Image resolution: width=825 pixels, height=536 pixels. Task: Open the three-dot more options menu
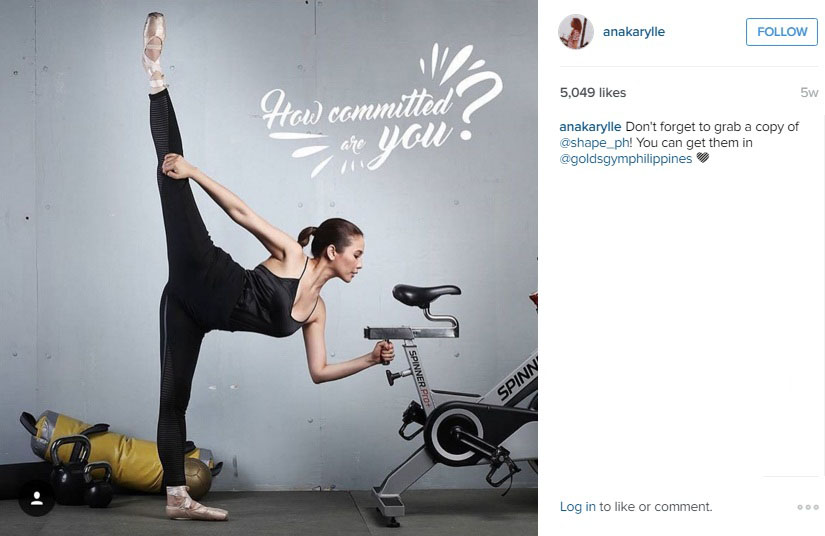click(808, 507)
